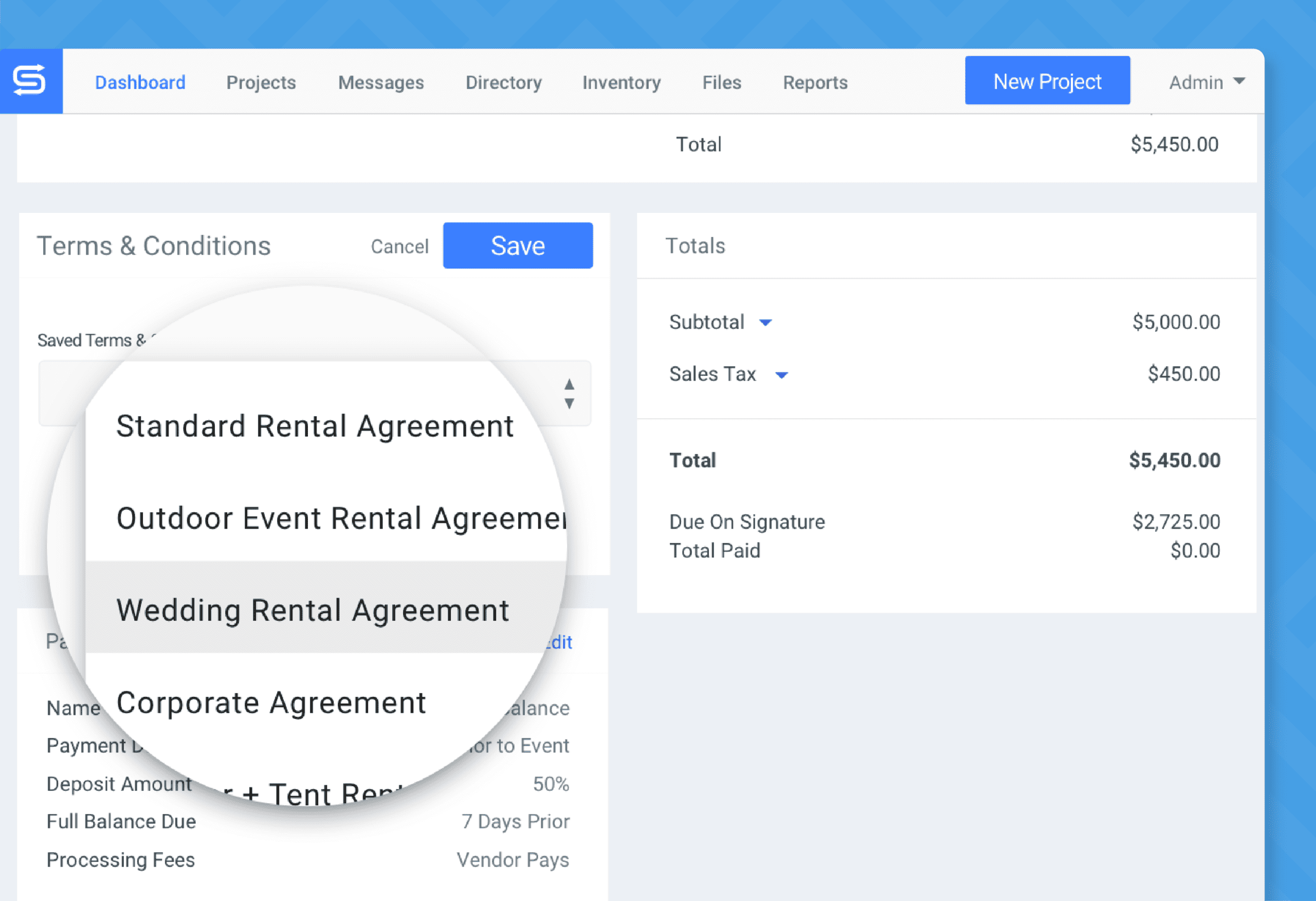Image resolution: width=1316 pixels, height=901 pixels.
Task: Switch to the Directory tab
Action: [x=503, y=83]
